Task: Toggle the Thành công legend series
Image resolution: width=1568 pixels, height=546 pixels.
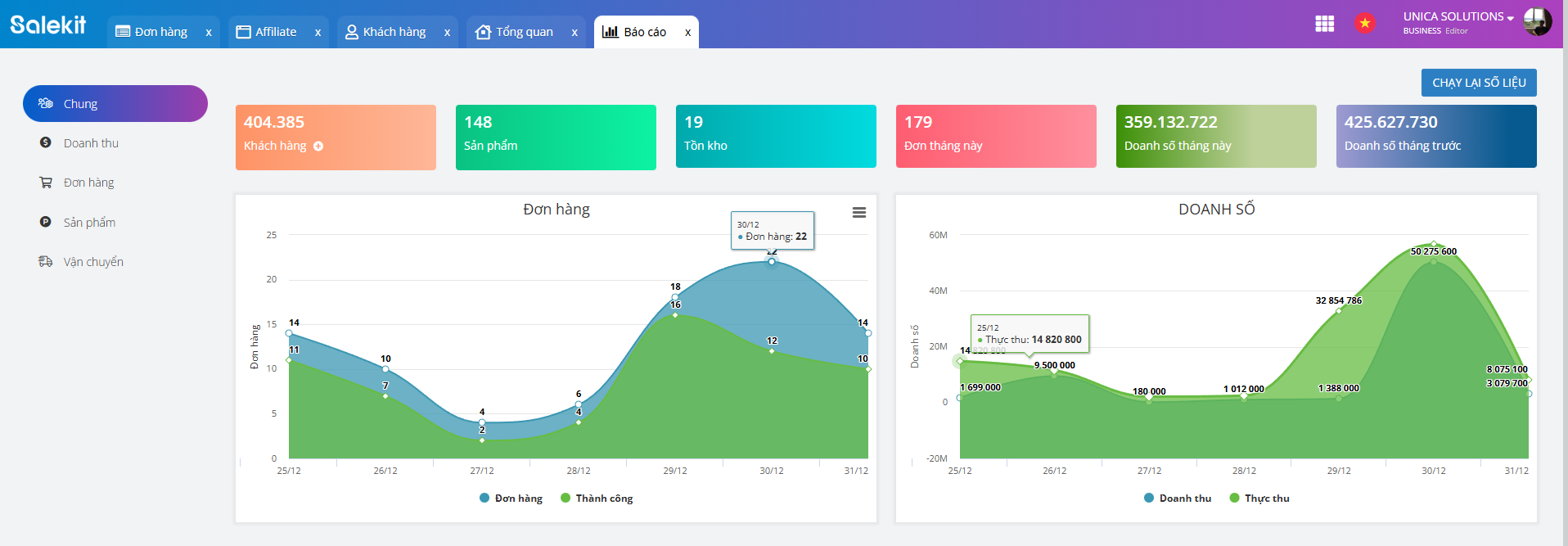Action: coord(597,499)
